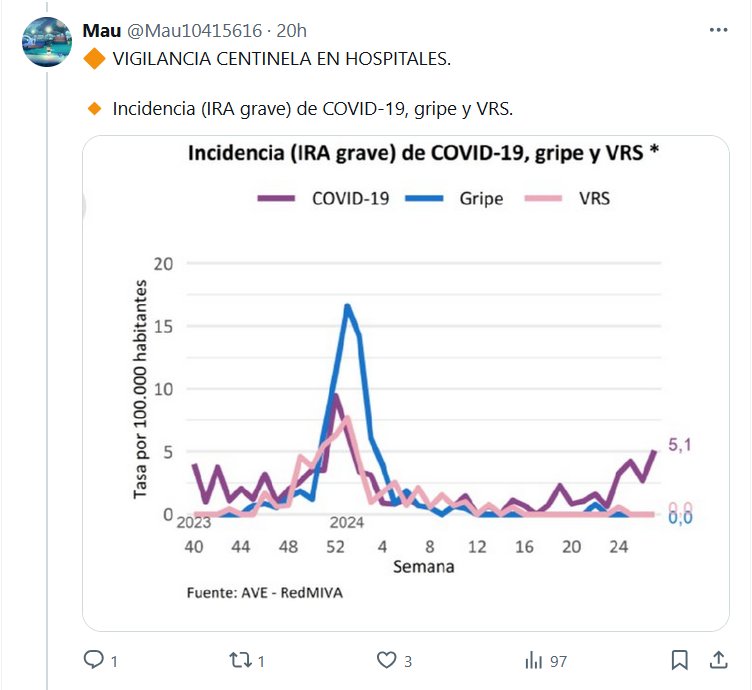Click the 5,1 COVID-19 end value label
The image size is (752, 690).
click(x=680, y=447)
